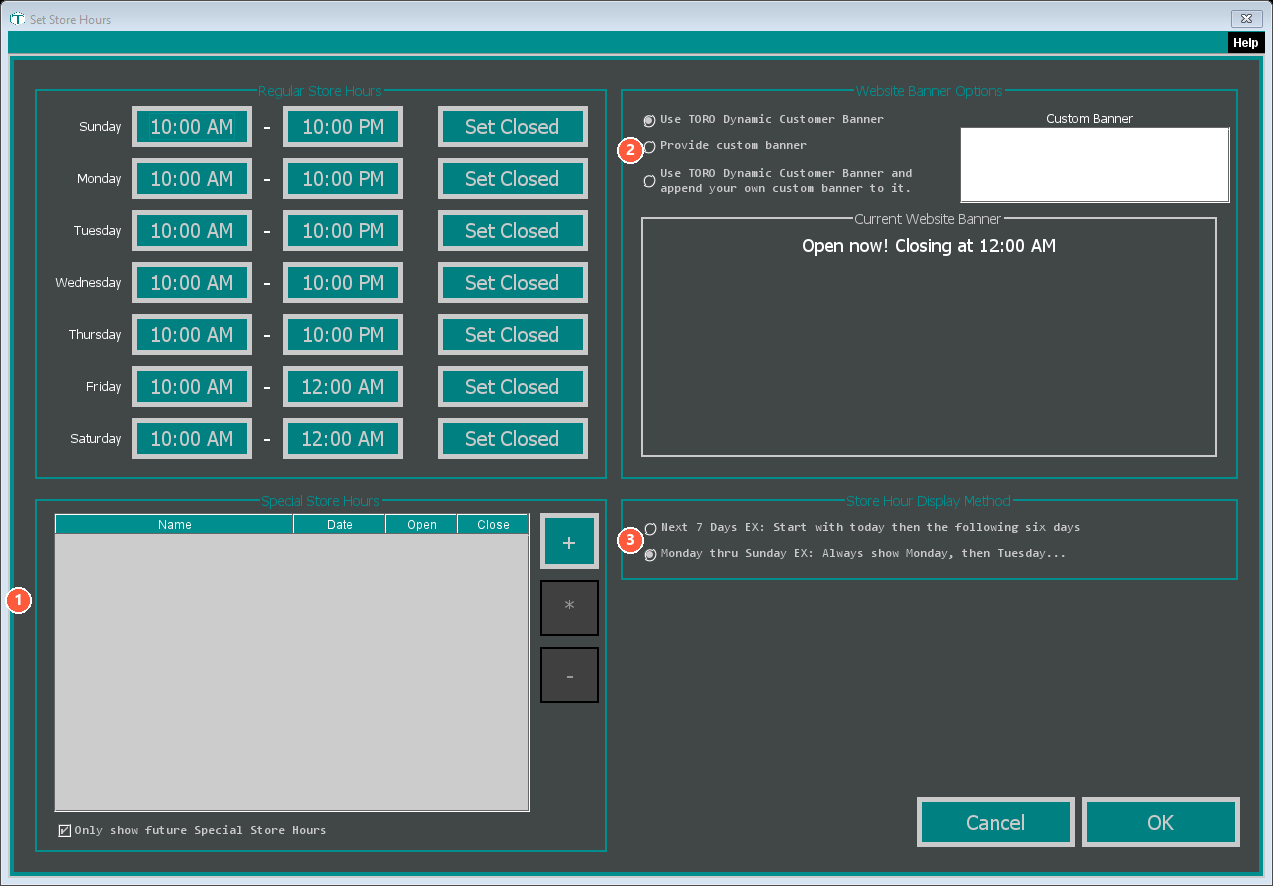
Task: Set Friday as closed
Action: click(512, 387)
